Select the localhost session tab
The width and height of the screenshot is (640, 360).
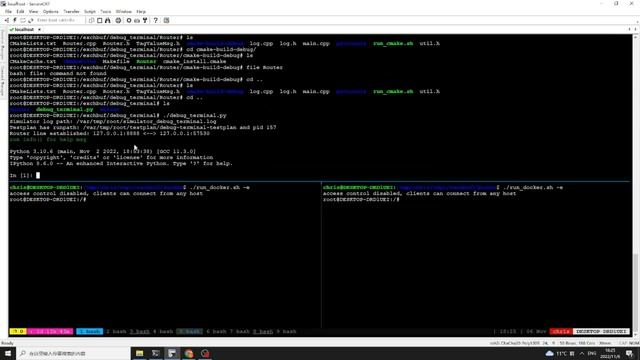point(24,29)
